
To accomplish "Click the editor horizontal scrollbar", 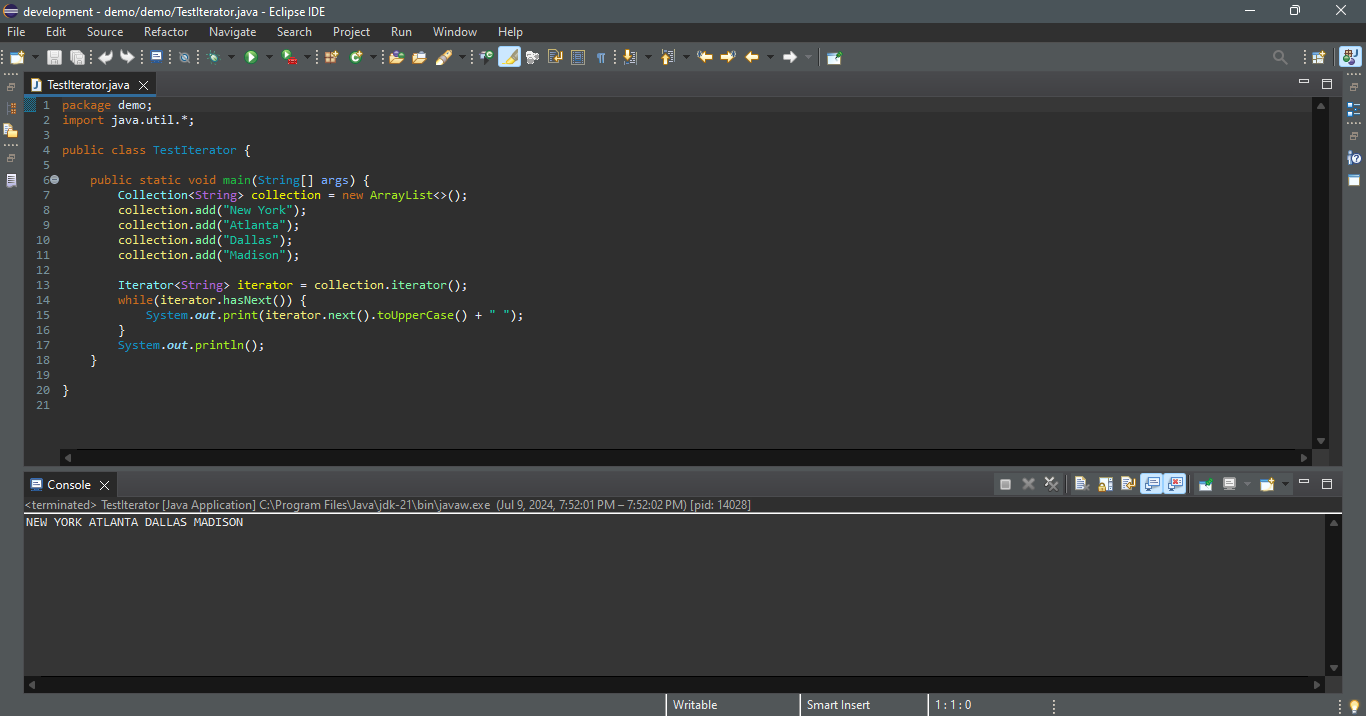I will pos(686,457).
